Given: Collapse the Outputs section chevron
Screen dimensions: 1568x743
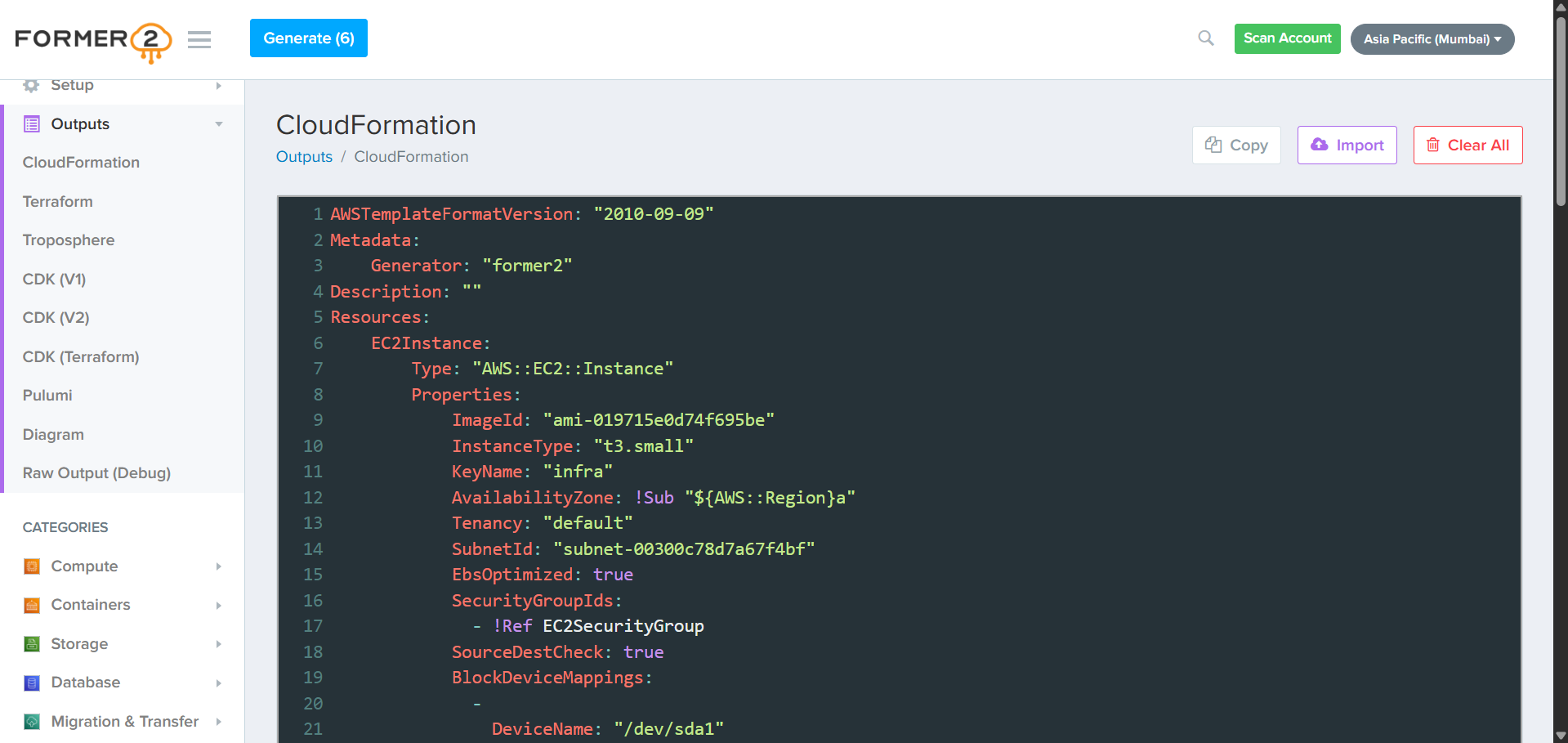Looking at the screenshot, I should click(x=218, y=123).
